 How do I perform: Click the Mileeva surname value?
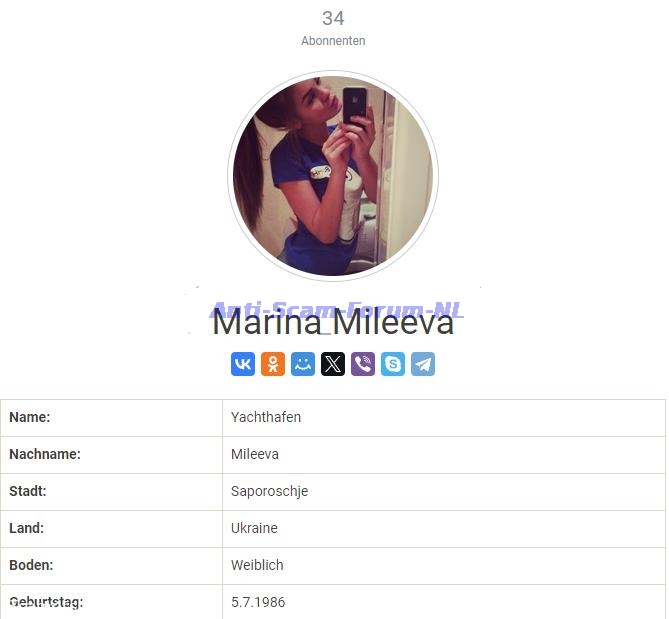pyautogui.click(x=255, y=454)
